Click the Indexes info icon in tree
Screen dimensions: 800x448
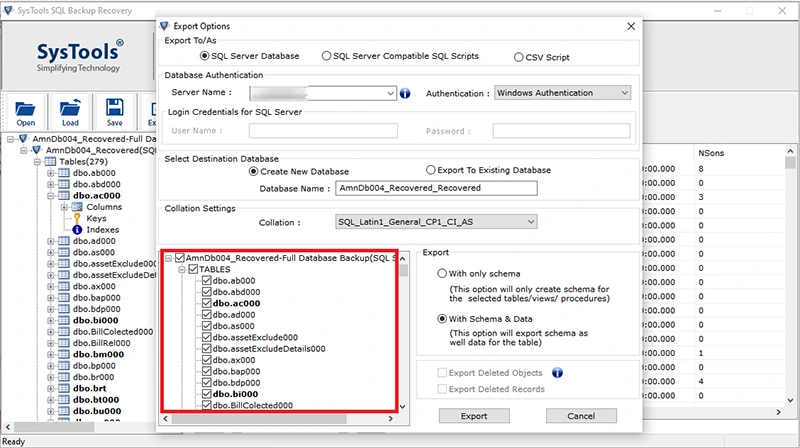[x=77, y=230]
